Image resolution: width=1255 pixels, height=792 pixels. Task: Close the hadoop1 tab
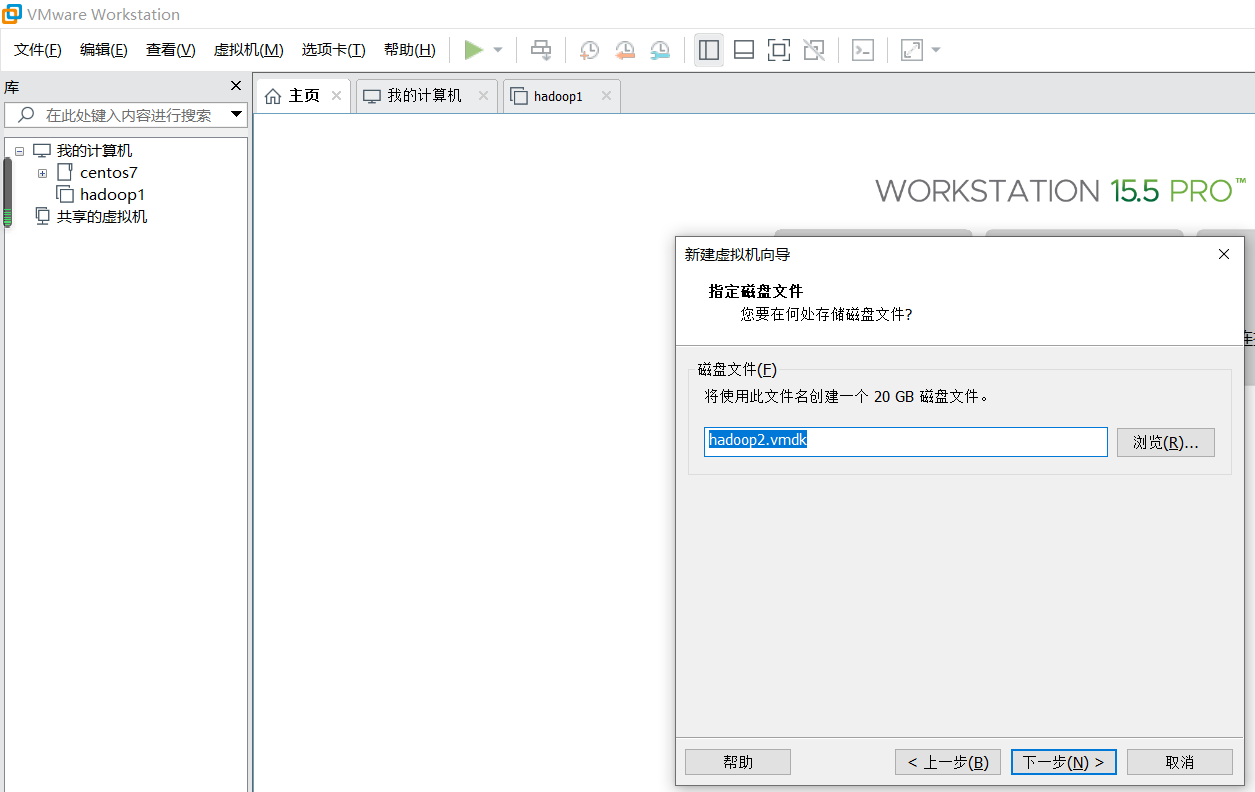click(x=606, y=96)
